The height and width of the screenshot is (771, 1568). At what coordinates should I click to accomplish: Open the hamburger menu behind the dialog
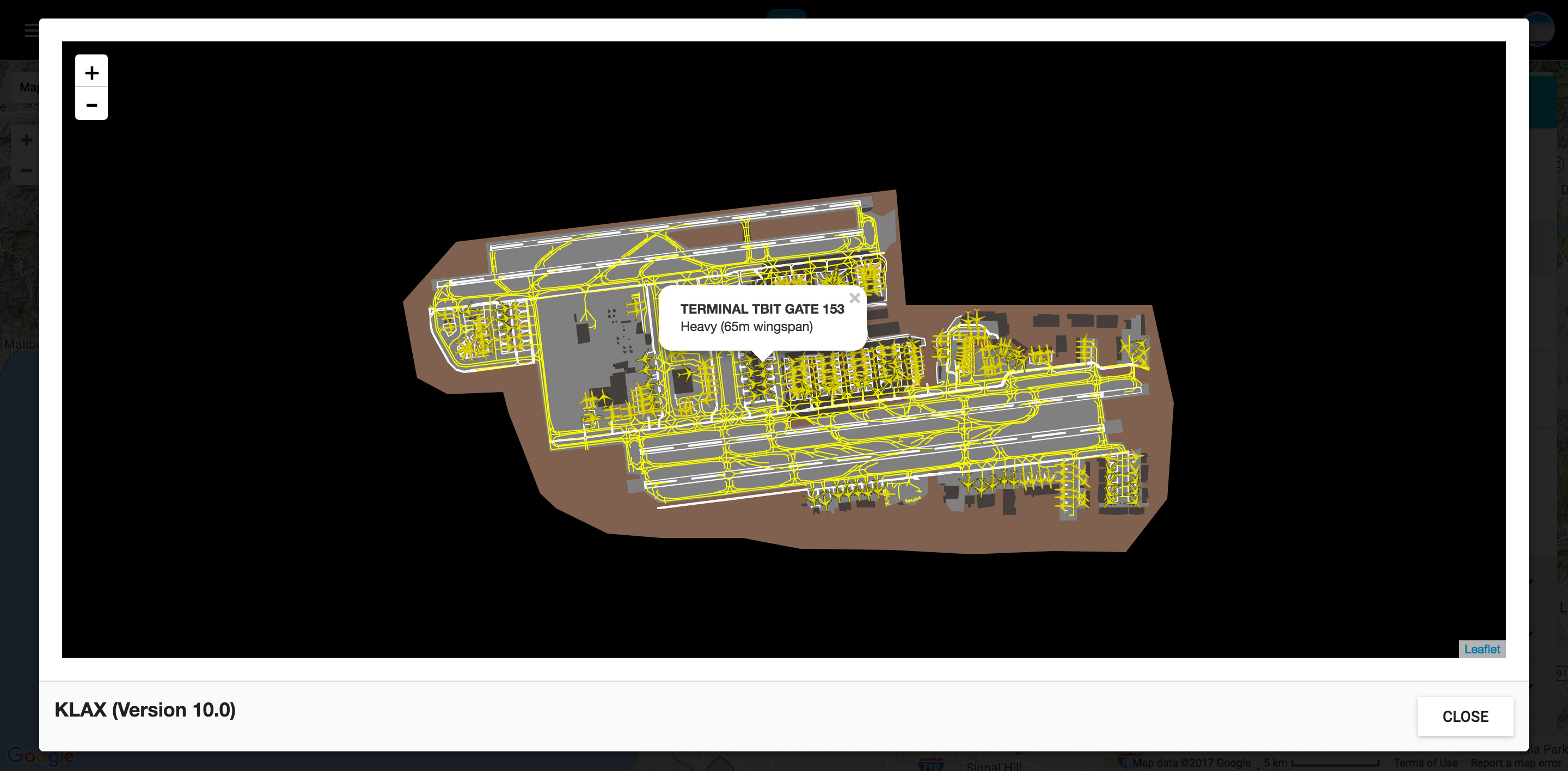pyautogui.click(x=30, y=30)
